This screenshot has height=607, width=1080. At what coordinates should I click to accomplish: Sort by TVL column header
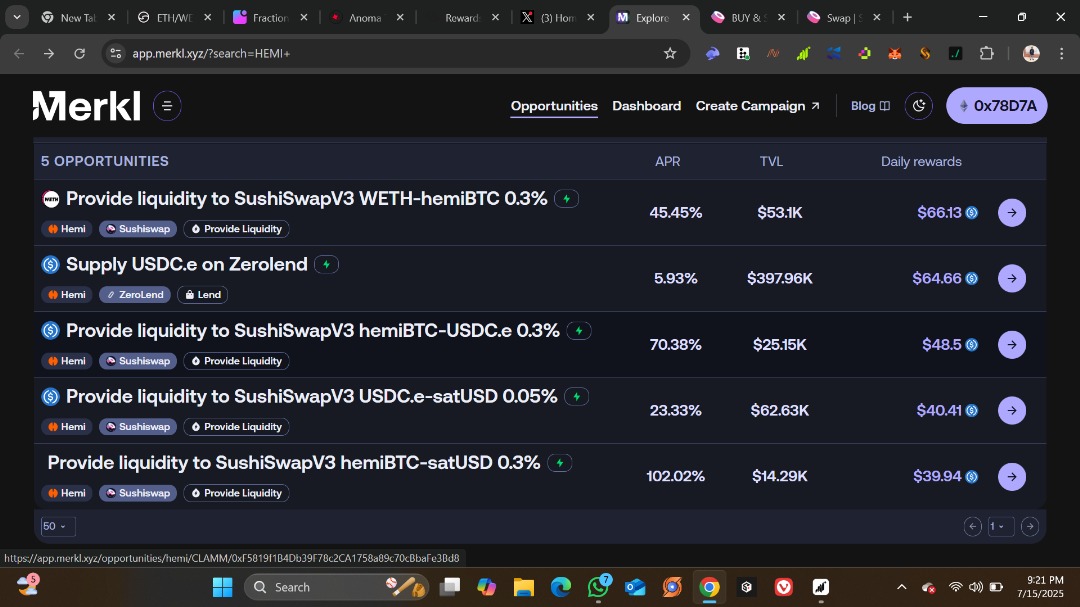(771, 161)
